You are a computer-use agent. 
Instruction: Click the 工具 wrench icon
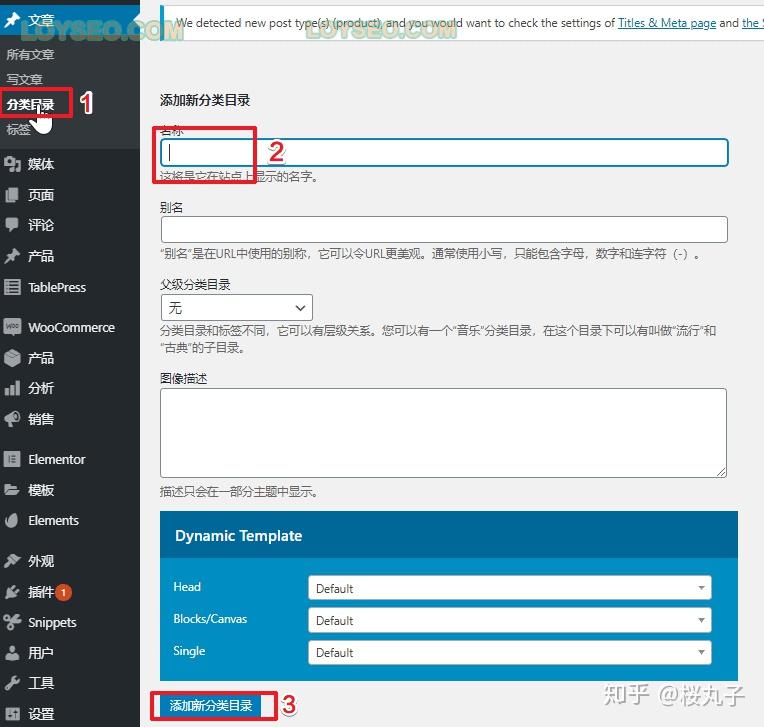[12, 683]
